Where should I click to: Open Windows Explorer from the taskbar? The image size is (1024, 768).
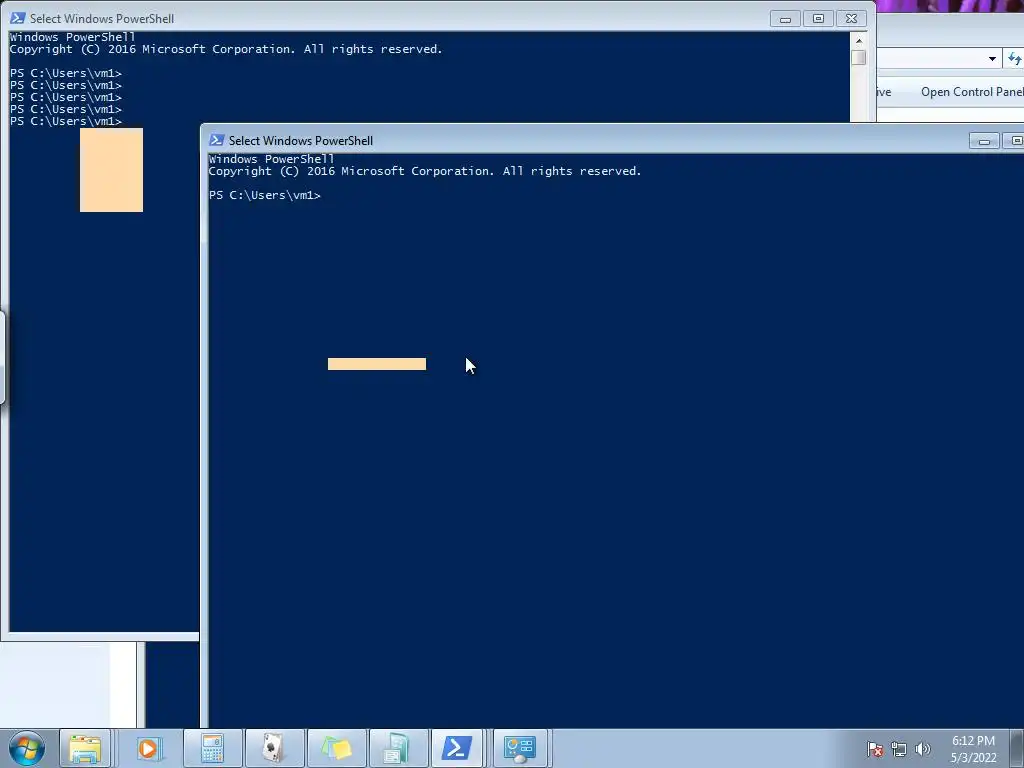pyautogui.click(x=85, y=748)
